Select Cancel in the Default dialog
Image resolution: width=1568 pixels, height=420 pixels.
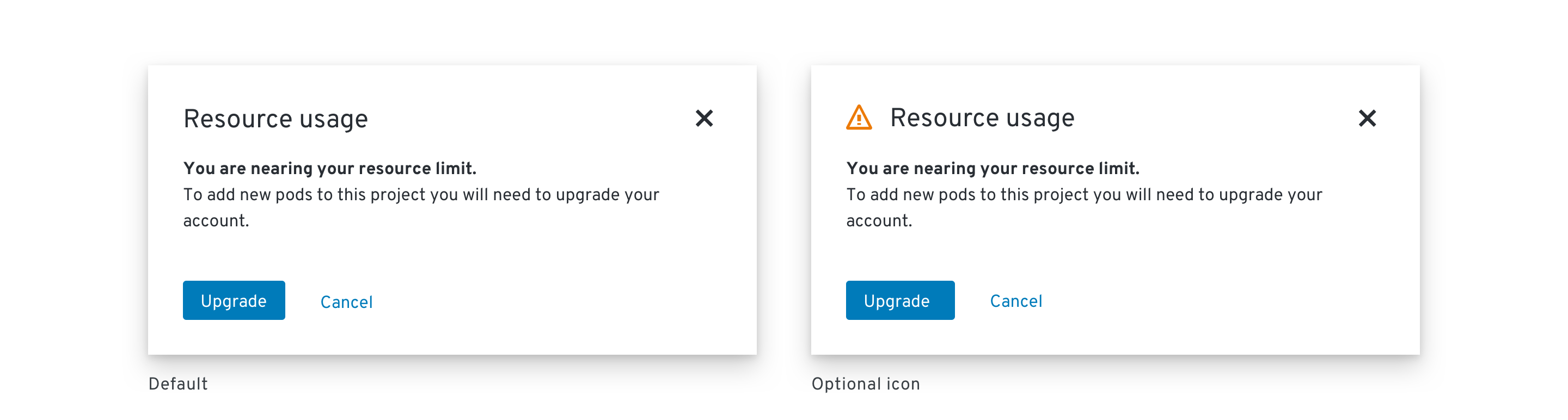pos(346,302)
